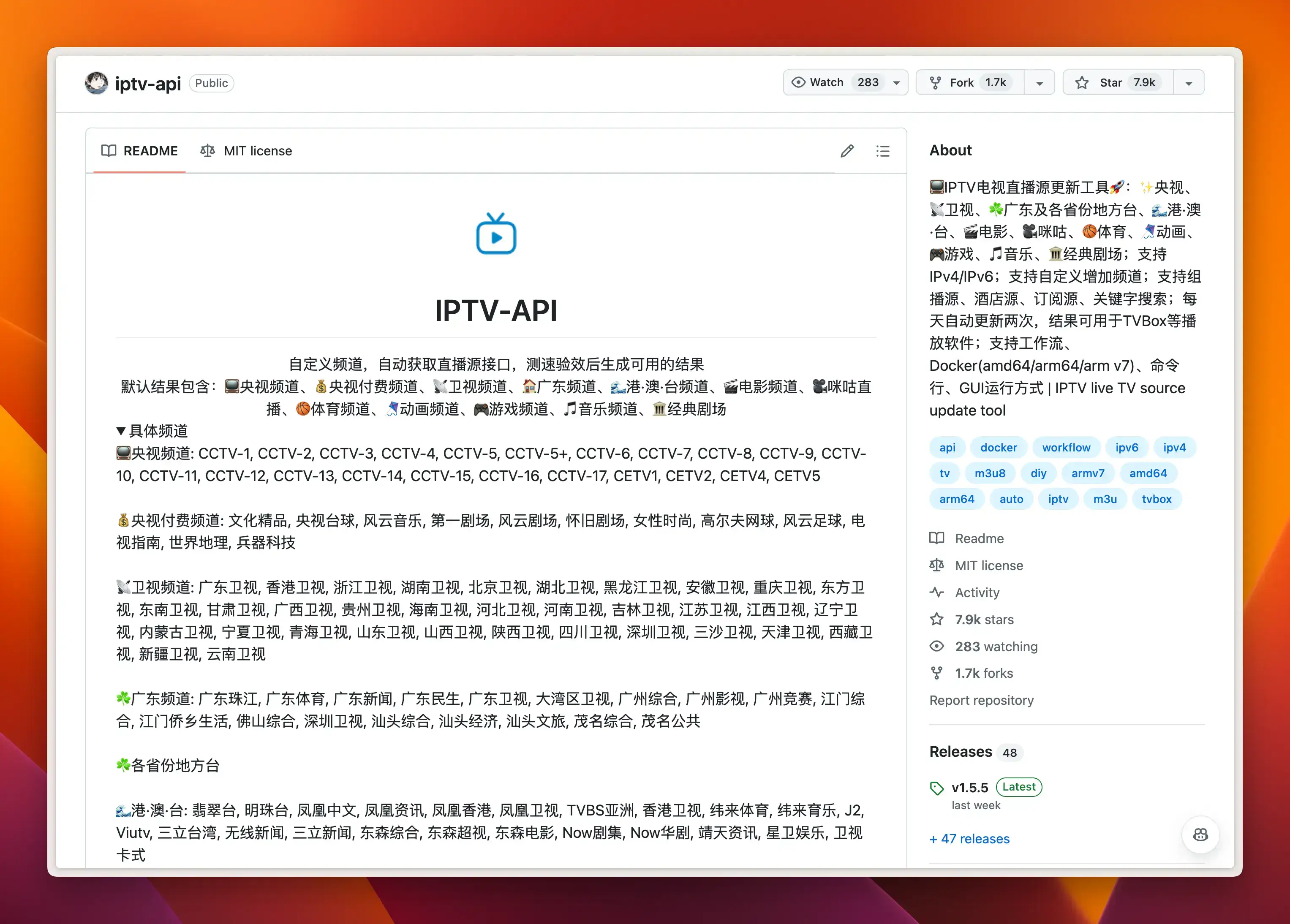Select the arm64 topic tag
This screenshot has width=1290, height=924.
pyautogui.click(x=957, y=499)
